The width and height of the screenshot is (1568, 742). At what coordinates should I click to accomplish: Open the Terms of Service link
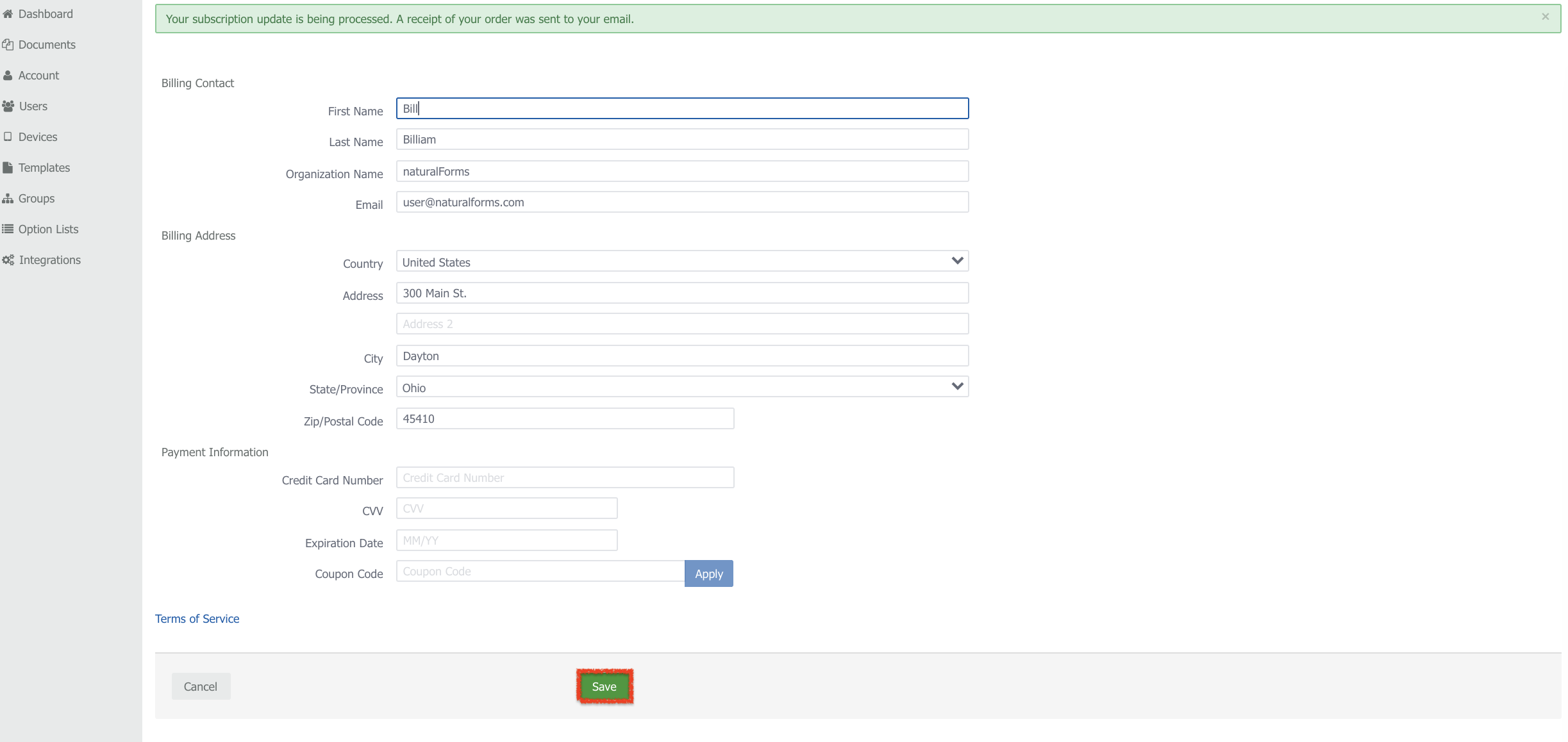pos(197,619)
